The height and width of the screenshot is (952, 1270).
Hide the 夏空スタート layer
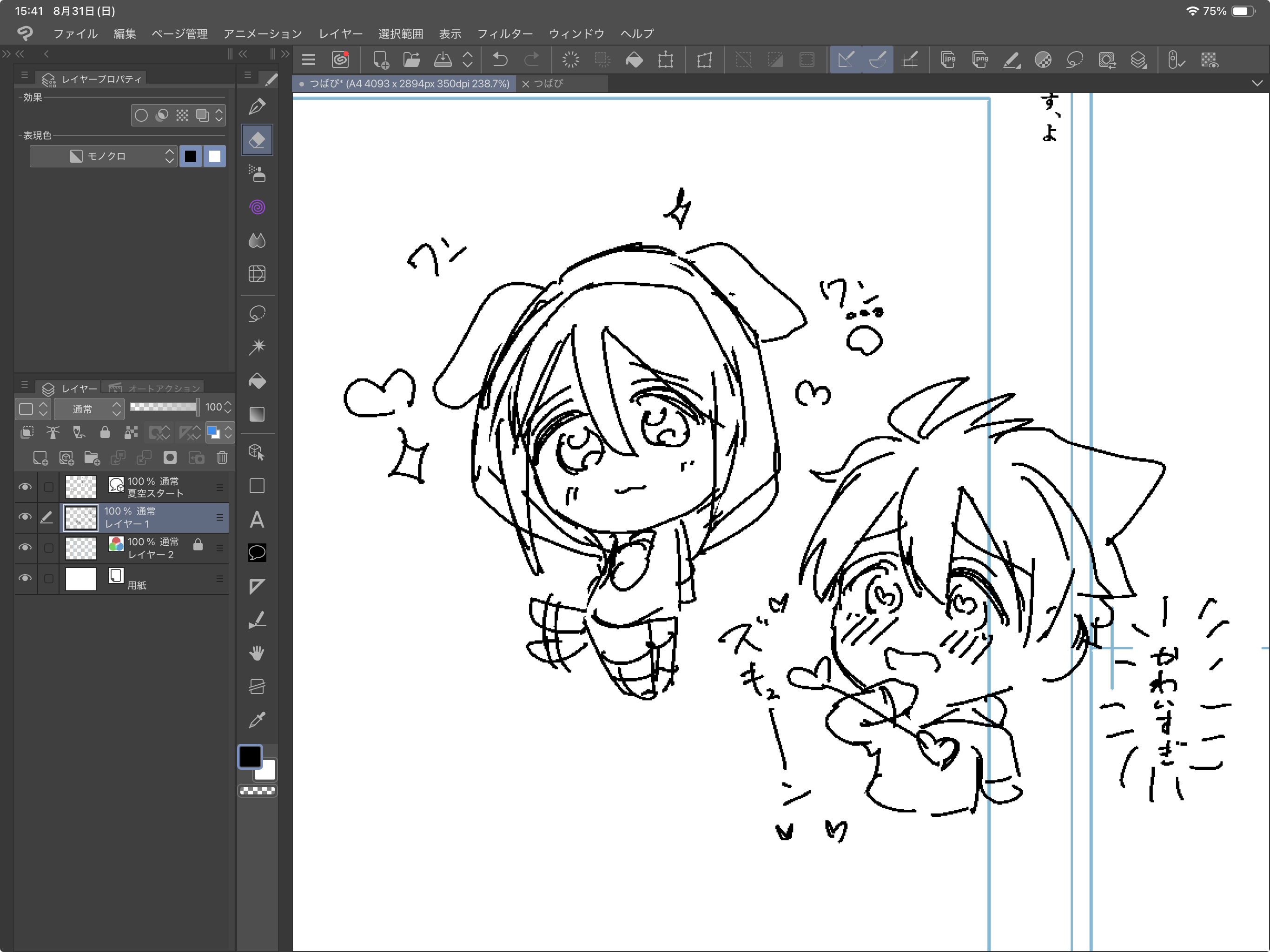click(25, 487)
